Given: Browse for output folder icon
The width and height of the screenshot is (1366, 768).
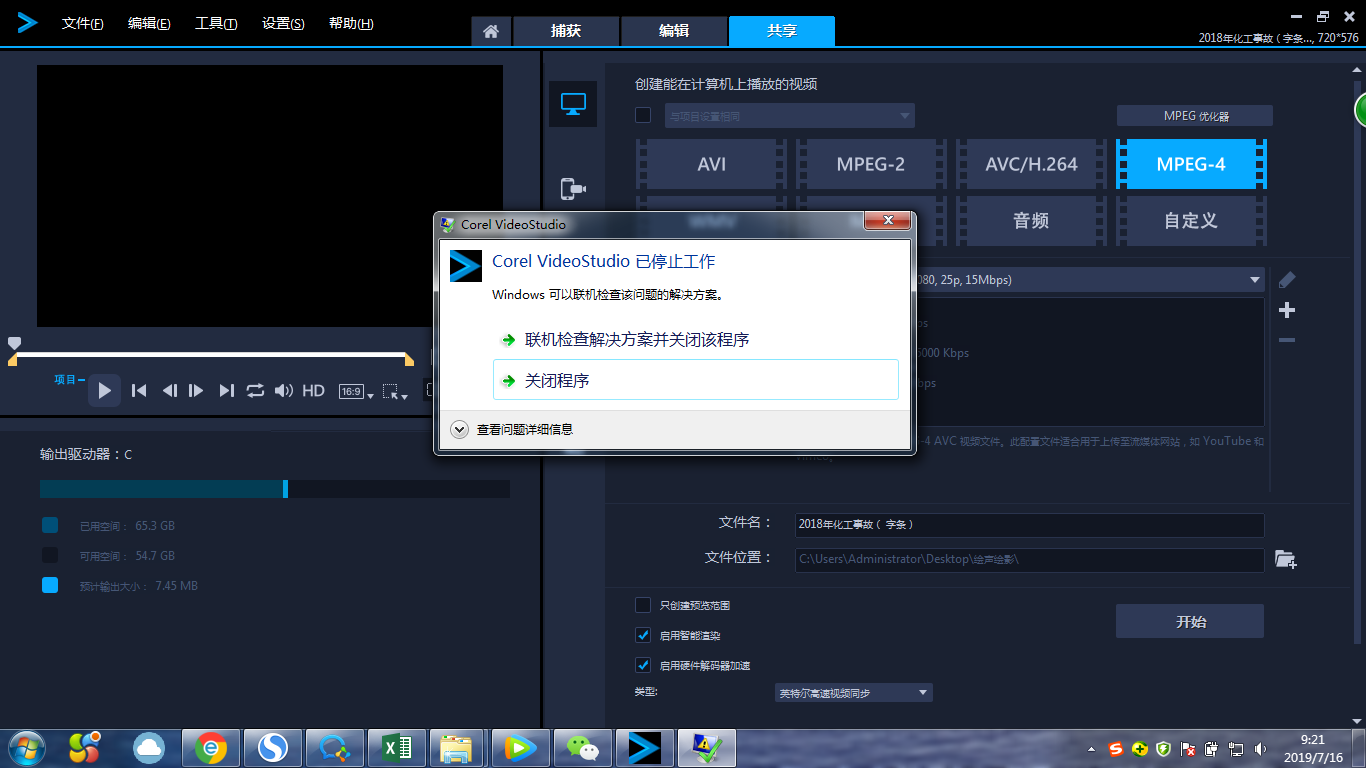Looking at the screenshot, I should coord(1286,559).
